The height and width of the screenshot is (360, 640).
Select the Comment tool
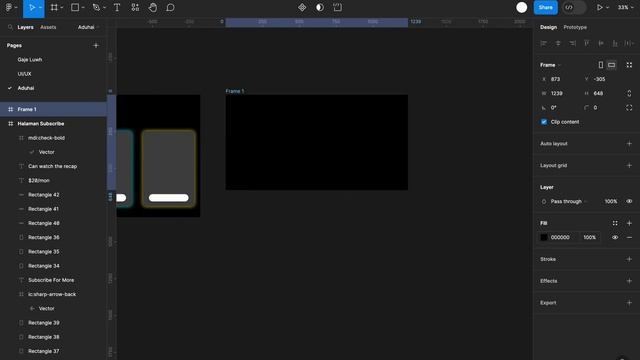171,7
